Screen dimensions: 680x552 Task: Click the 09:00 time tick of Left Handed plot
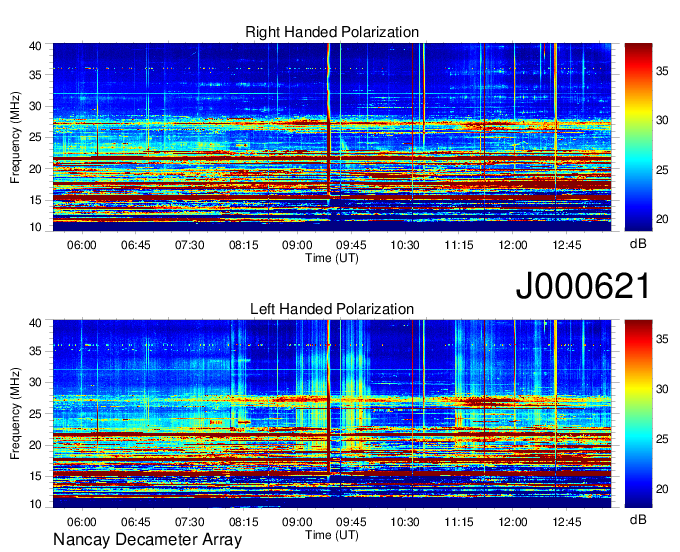[298, 522]
